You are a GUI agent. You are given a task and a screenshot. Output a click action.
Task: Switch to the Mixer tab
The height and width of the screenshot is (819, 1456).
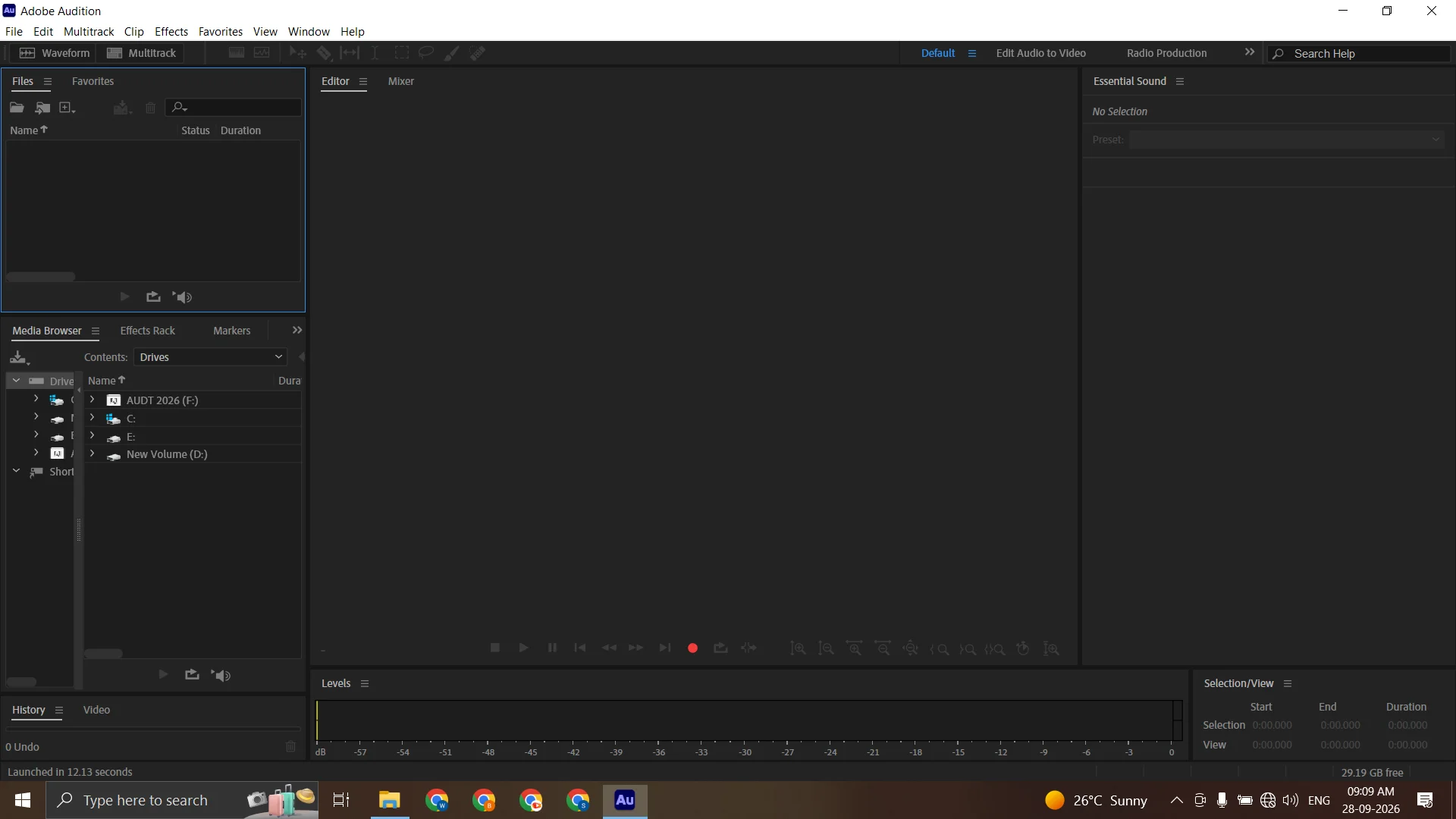[x=401, y=81]
